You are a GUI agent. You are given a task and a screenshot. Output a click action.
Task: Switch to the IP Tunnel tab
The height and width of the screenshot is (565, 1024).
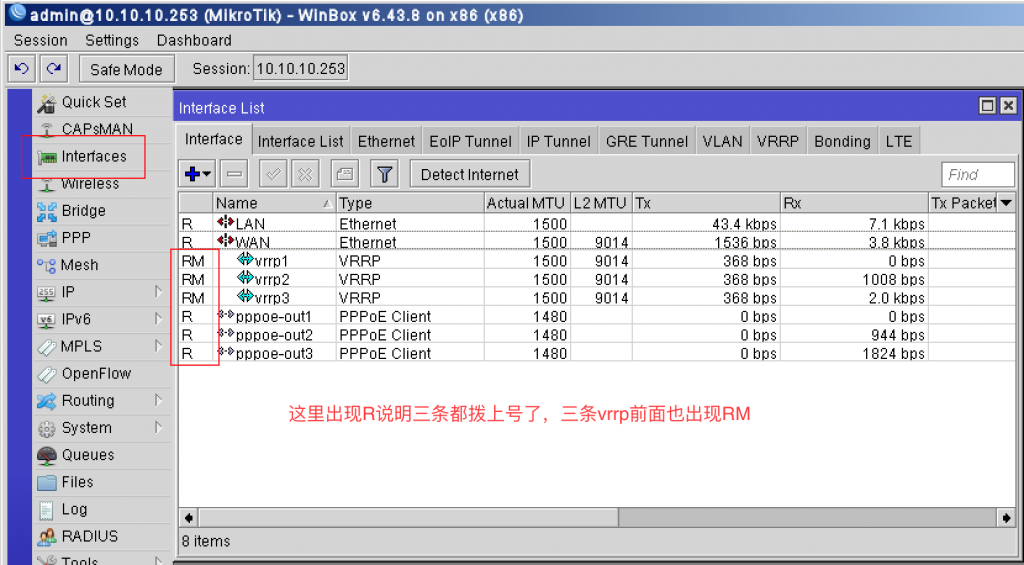click(x=558, y=141)
